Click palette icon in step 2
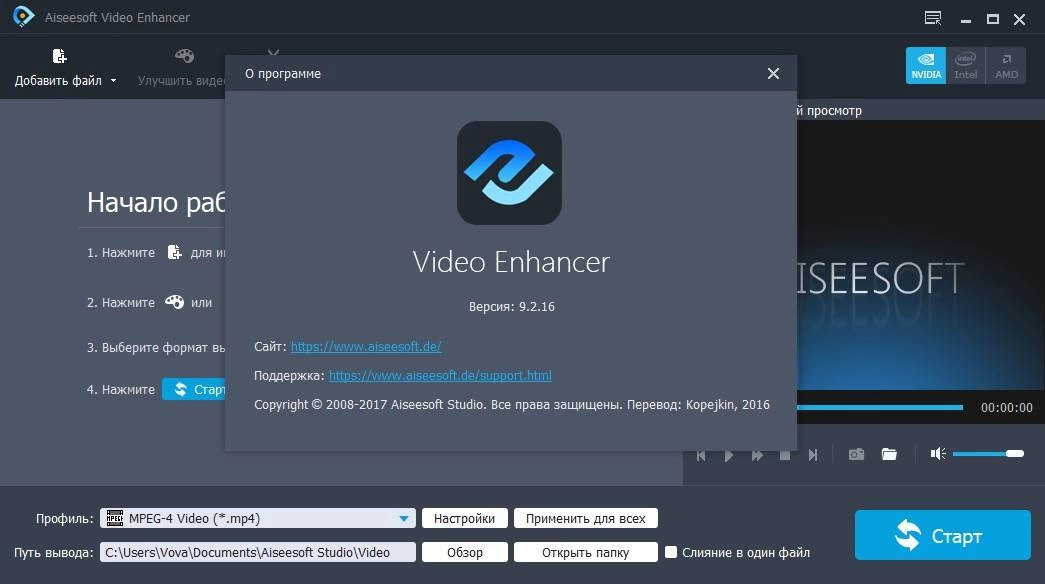1045x584 pixels. pyautogui.click(x=174, y=302)
